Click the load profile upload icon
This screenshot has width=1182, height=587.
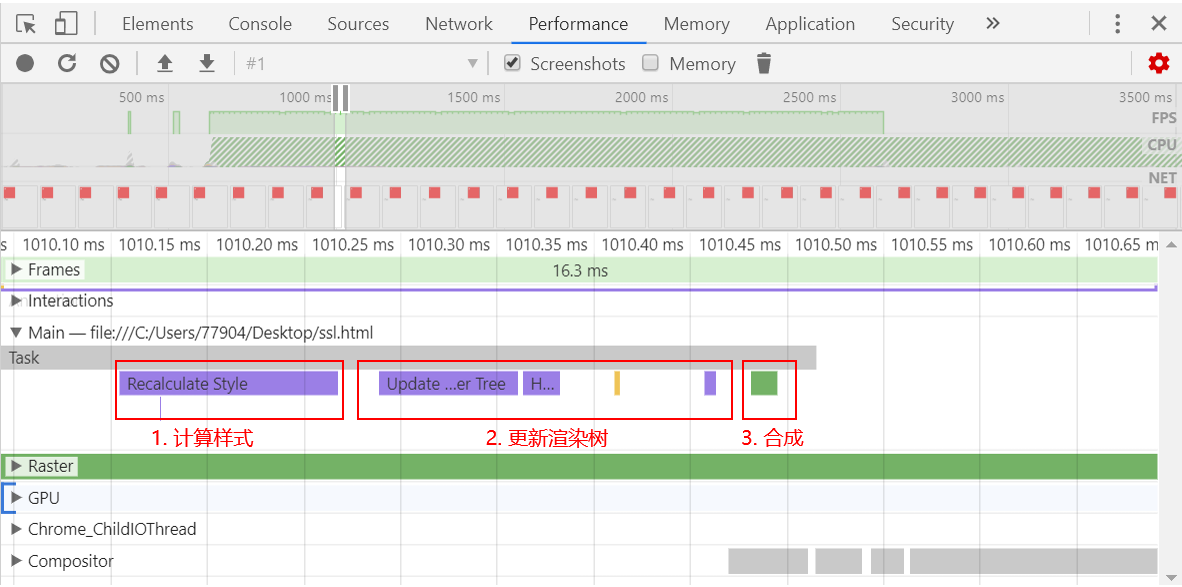pos(165,64)
